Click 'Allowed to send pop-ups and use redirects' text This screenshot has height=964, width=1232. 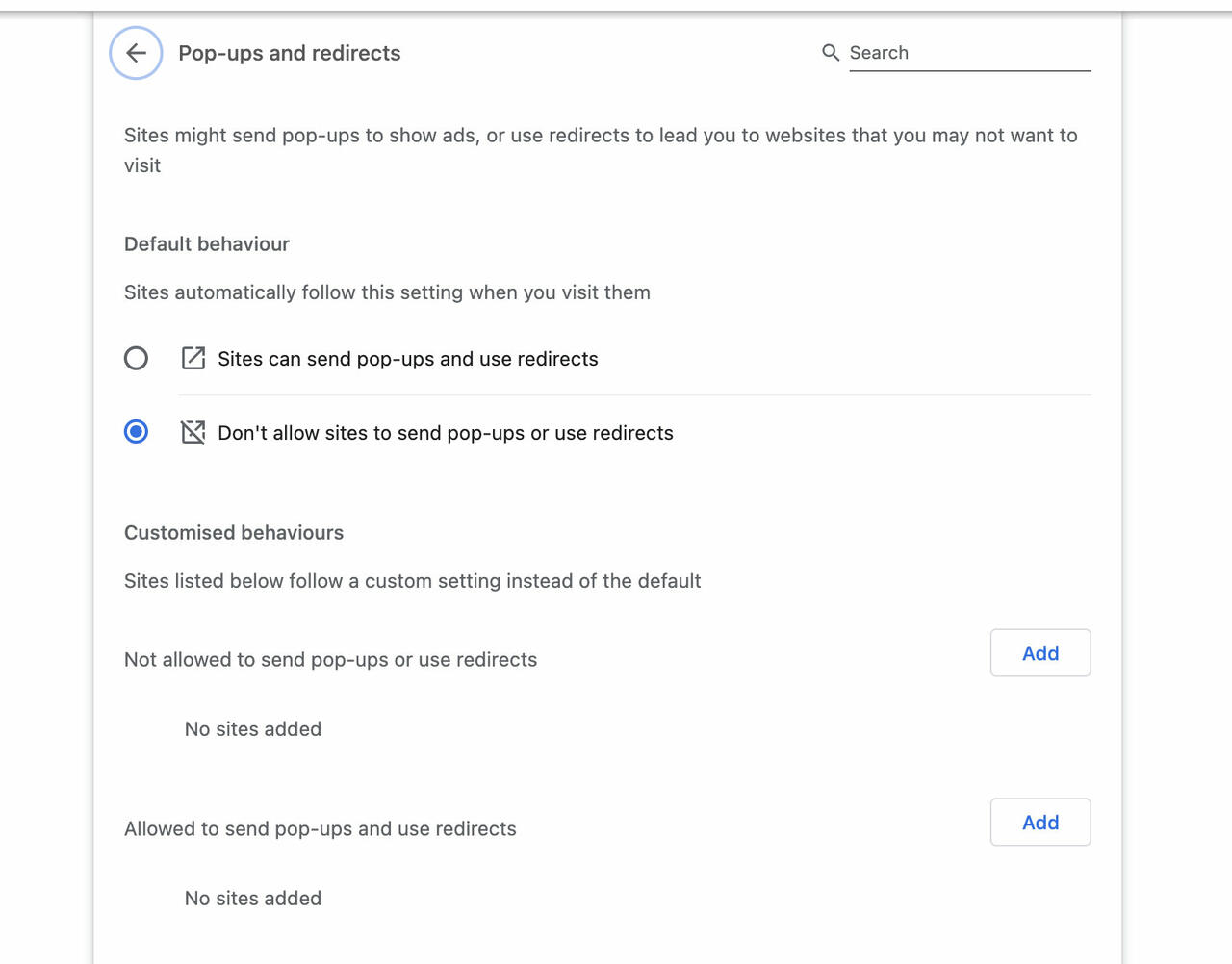tap(321, 829)
